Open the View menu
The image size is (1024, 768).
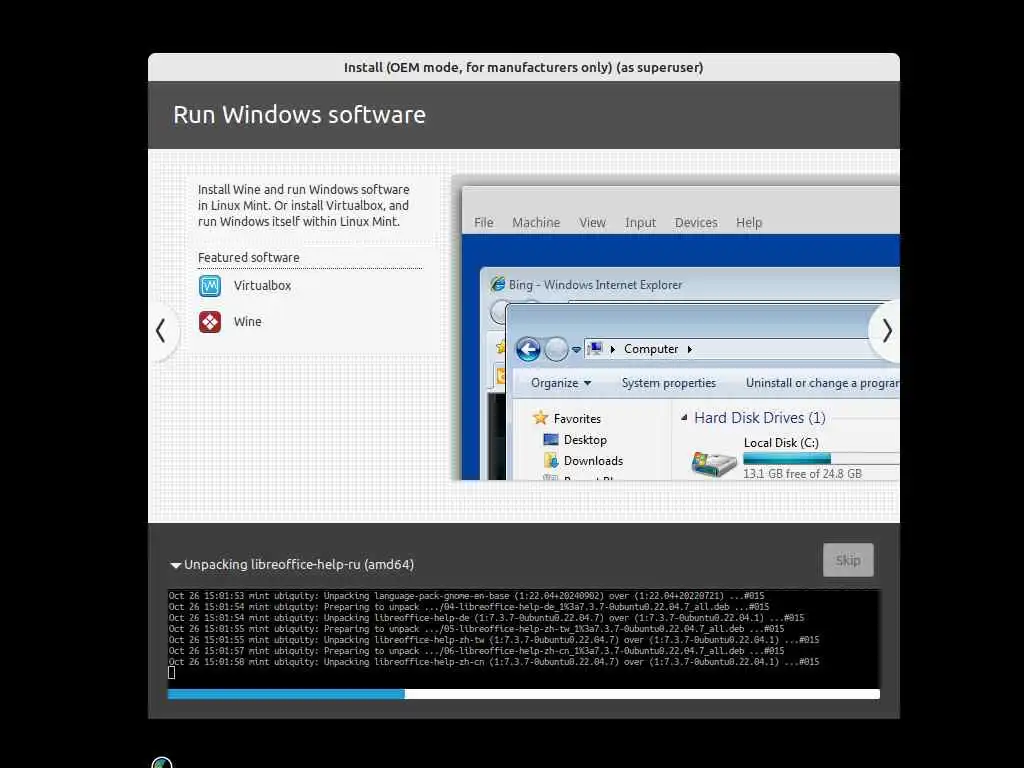[x=592, y=223]
